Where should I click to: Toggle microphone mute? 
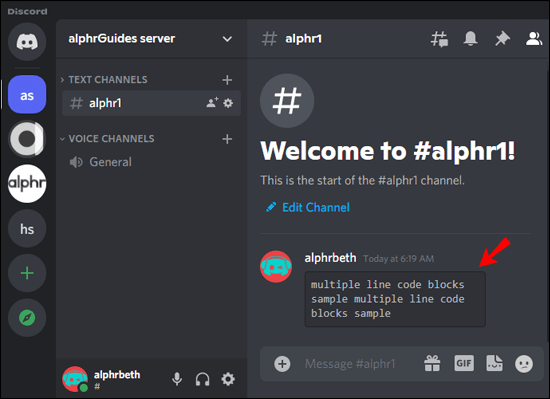coord(177,379)
